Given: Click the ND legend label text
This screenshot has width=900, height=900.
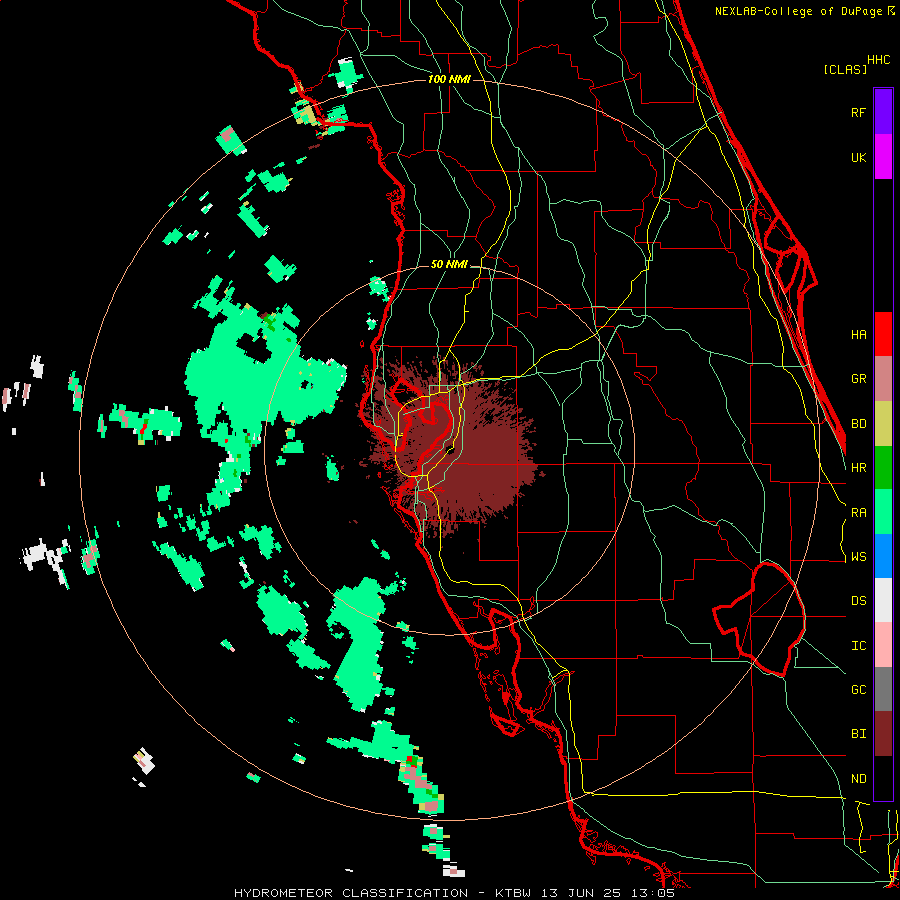Looking at the screenshot, I should [858, 779].
